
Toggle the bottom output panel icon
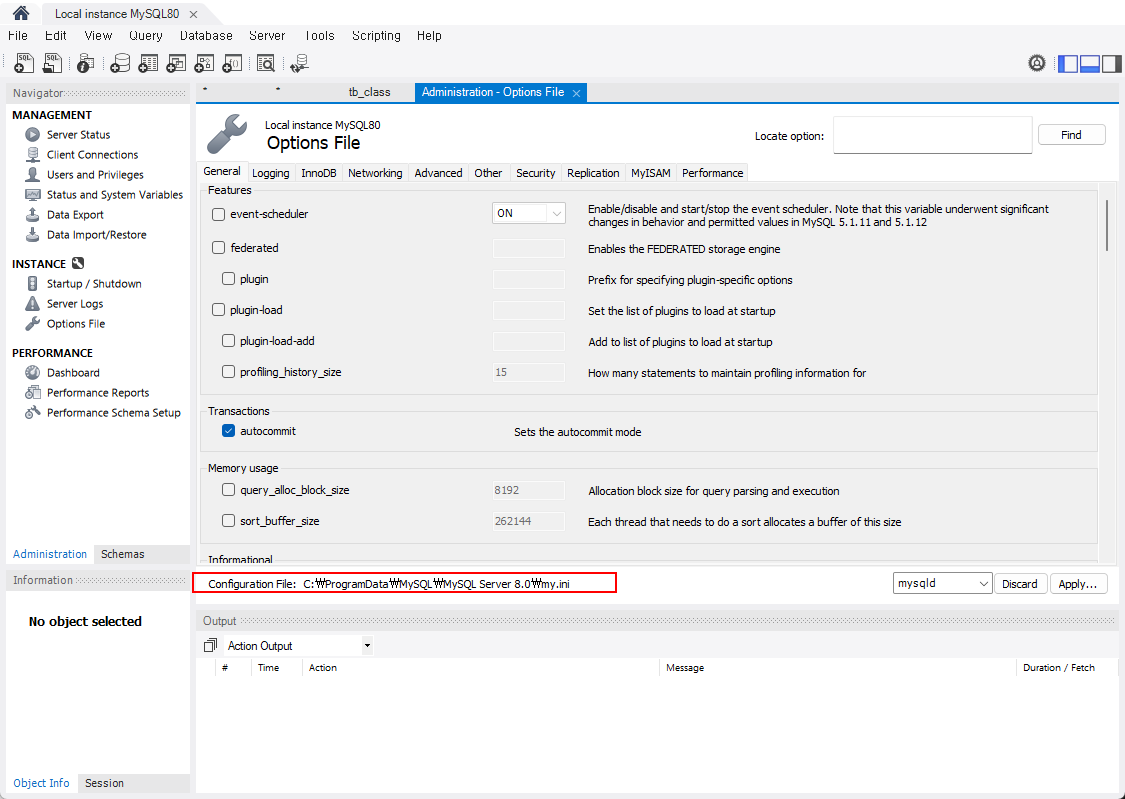coord(1090,63)
